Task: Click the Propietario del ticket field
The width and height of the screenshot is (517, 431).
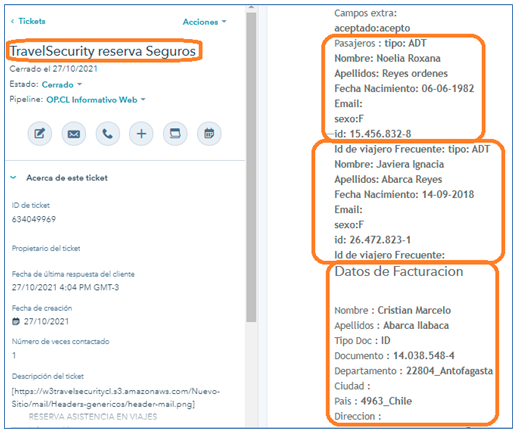Action: click(x=46, y=248)
